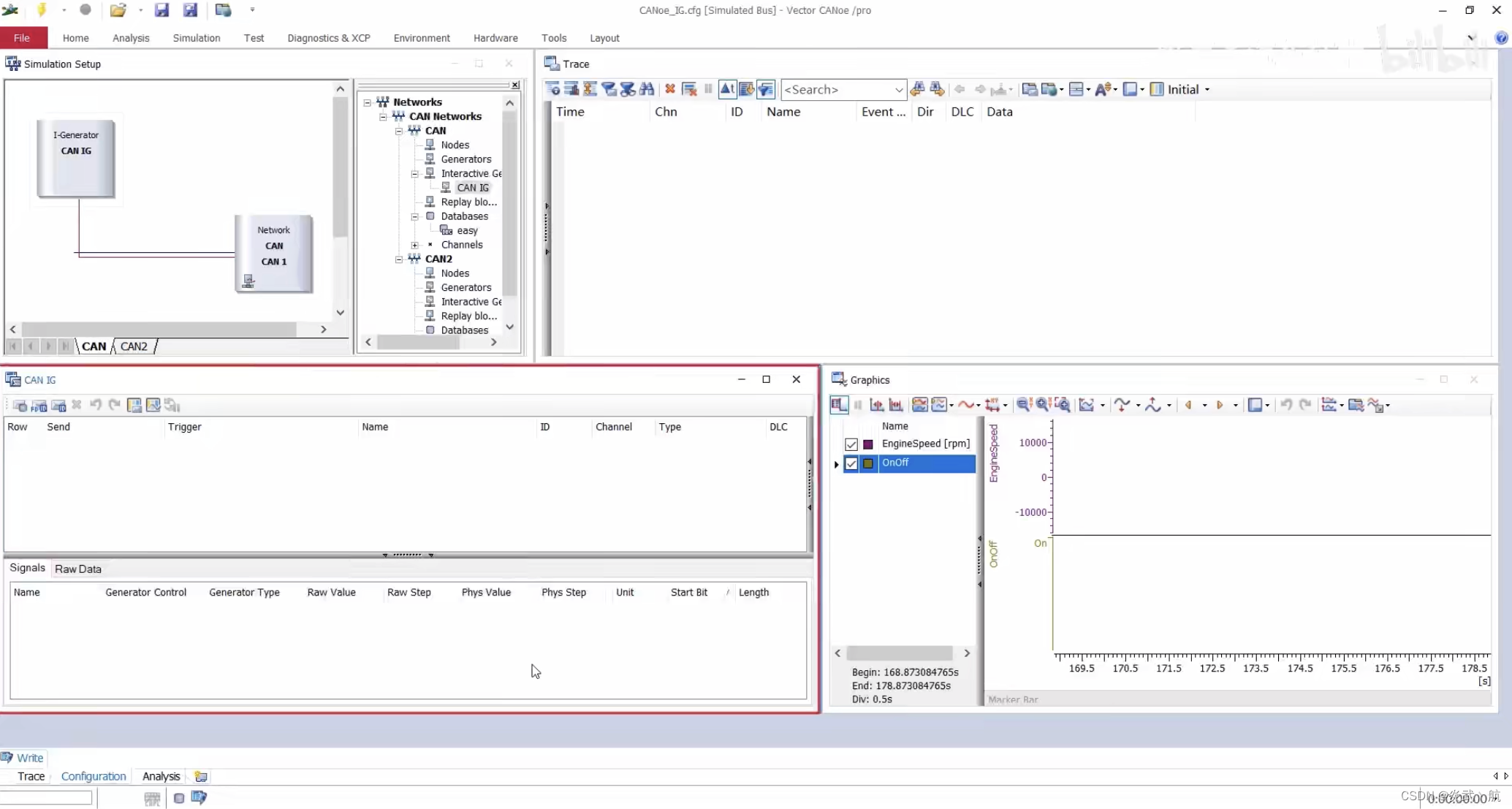Click zoom out icon in Graphics toolbar
Viewport: 1512px width, 809px height.
[x=1024, y=405]
